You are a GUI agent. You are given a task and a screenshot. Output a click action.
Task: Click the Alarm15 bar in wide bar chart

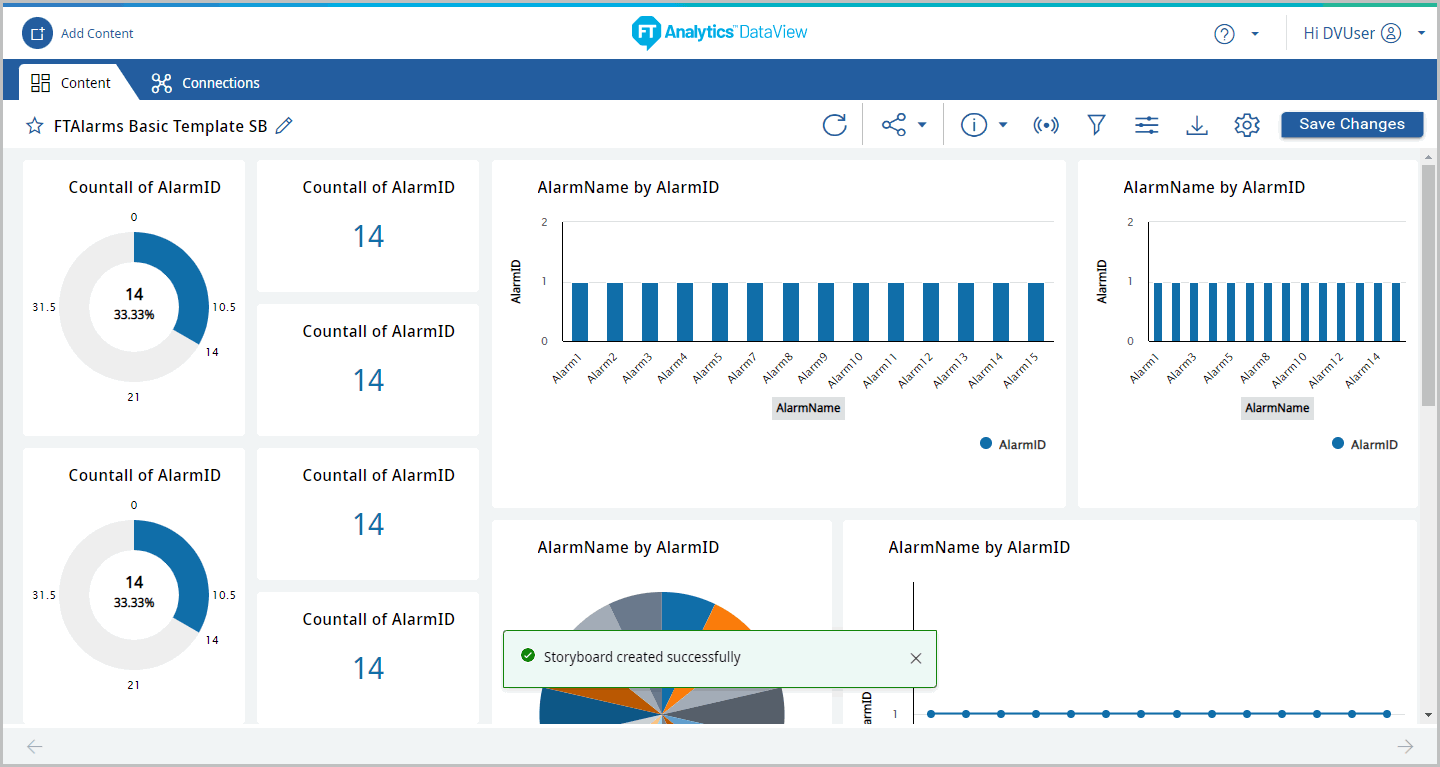click(1036, 312)
